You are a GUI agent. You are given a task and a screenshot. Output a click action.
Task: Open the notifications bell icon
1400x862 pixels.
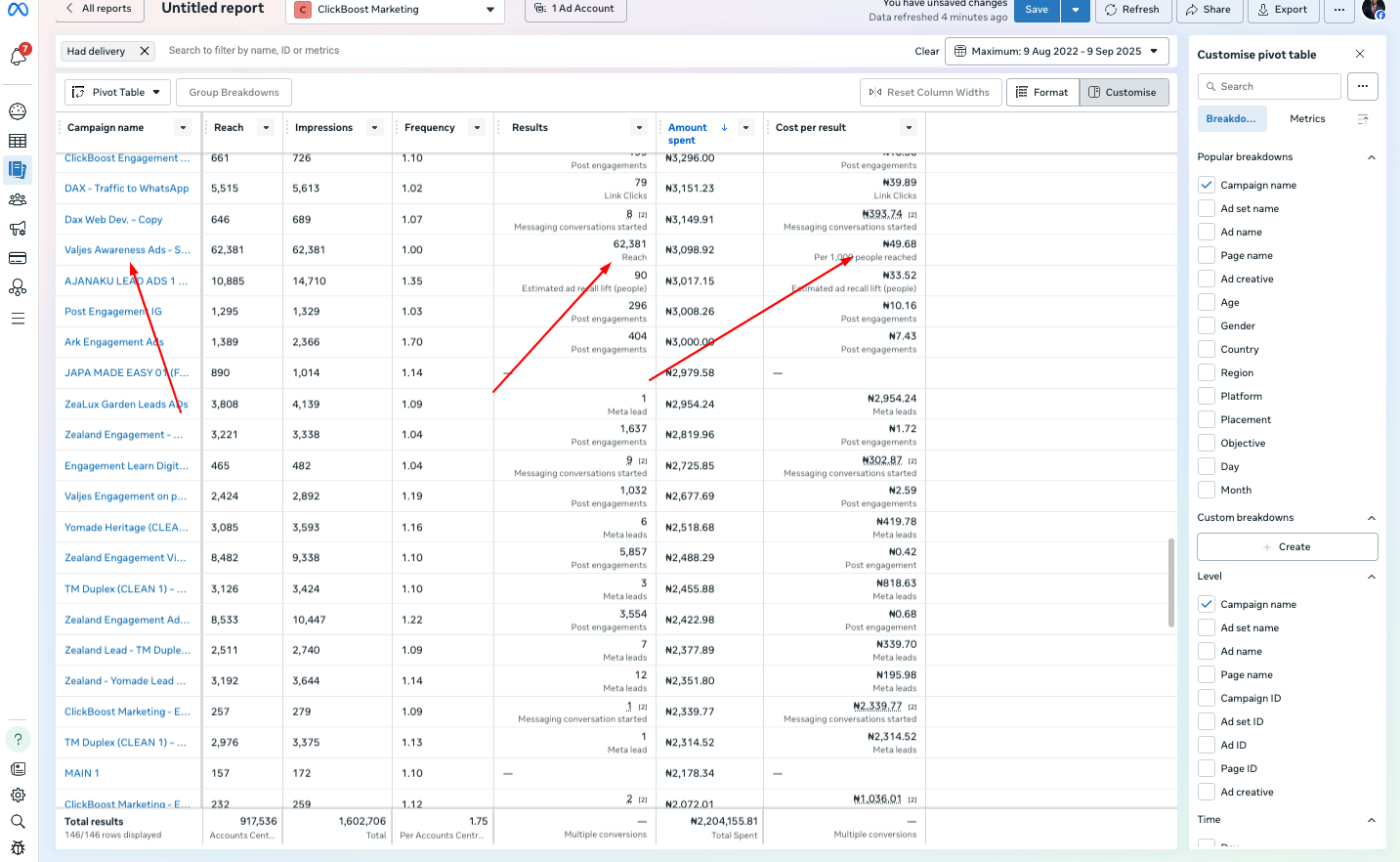(18, 58)
